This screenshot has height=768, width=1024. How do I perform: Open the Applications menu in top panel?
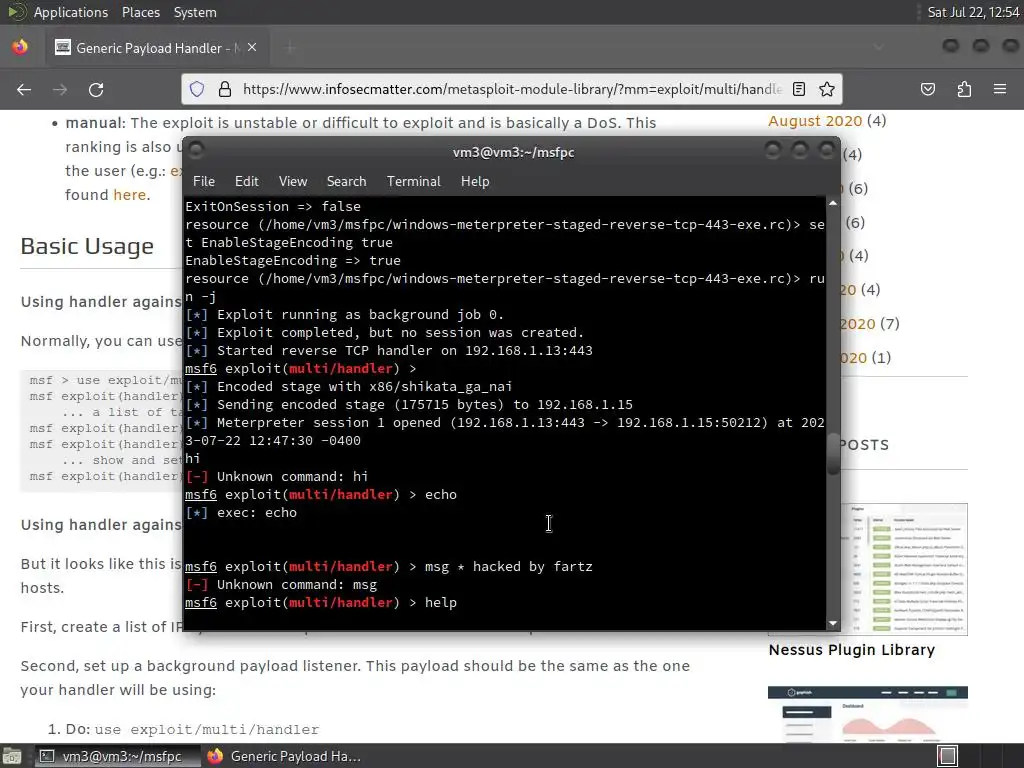point(71,12)
